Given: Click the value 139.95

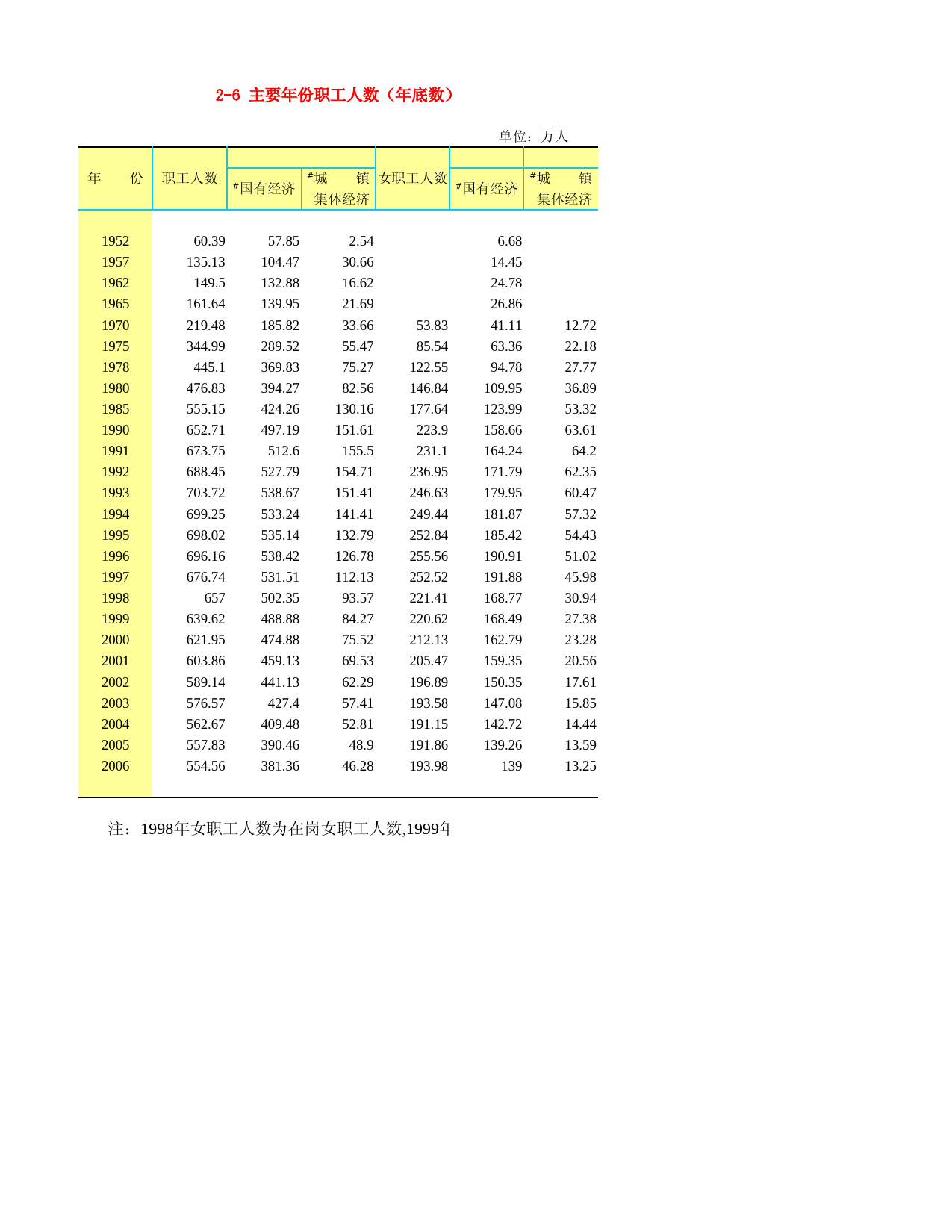Looking at the screenshot, I should click(x=280, y=304).
